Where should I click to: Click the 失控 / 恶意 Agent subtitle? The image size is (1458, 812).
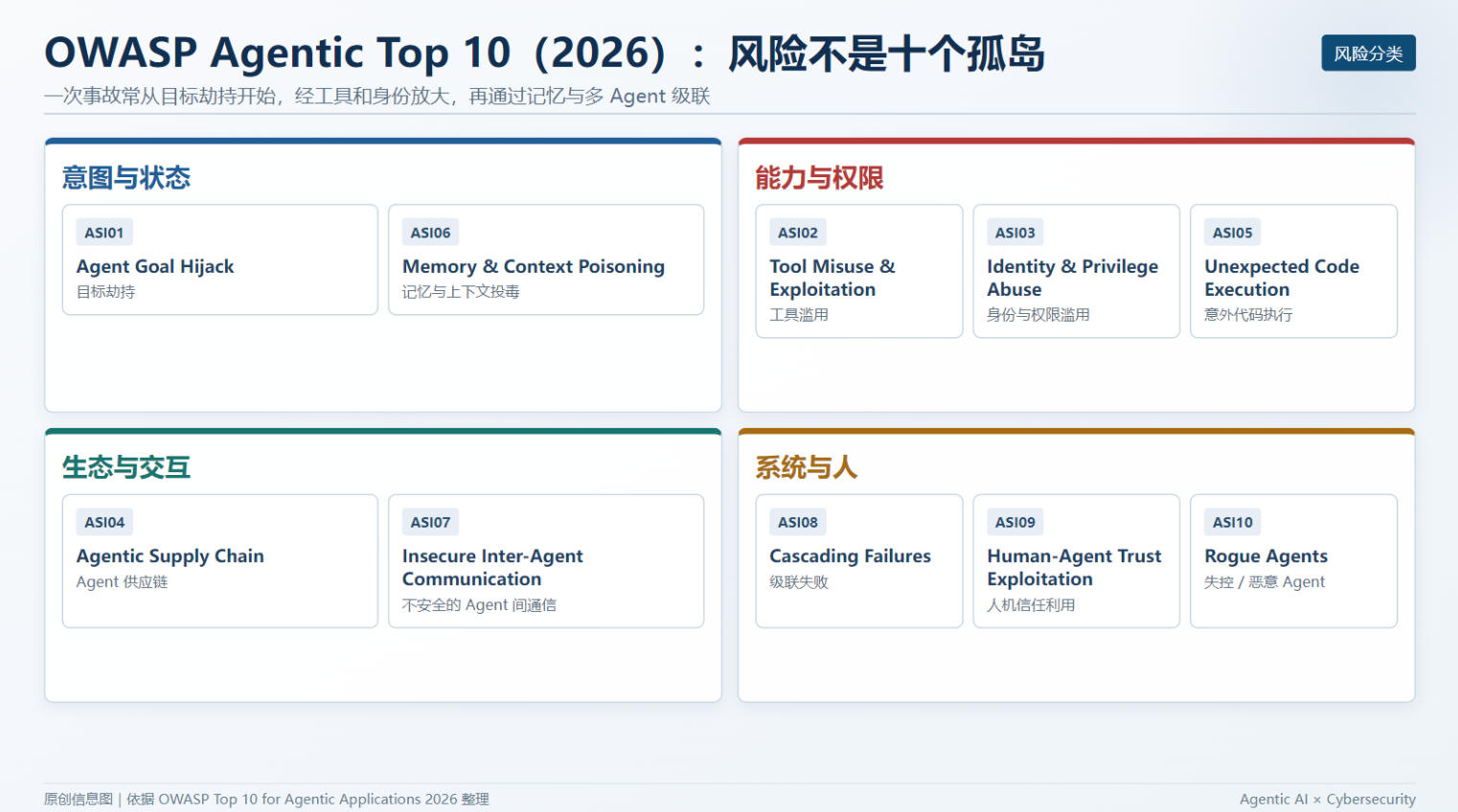tap(1264, 582)
